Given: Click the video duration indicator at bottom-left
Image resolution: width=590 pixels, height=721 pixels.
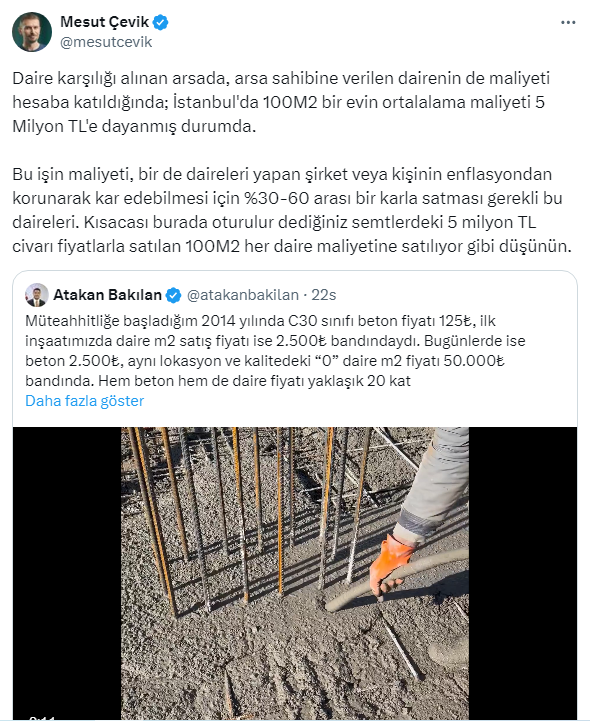Looking at the screenshot, I should coord(42,717).
